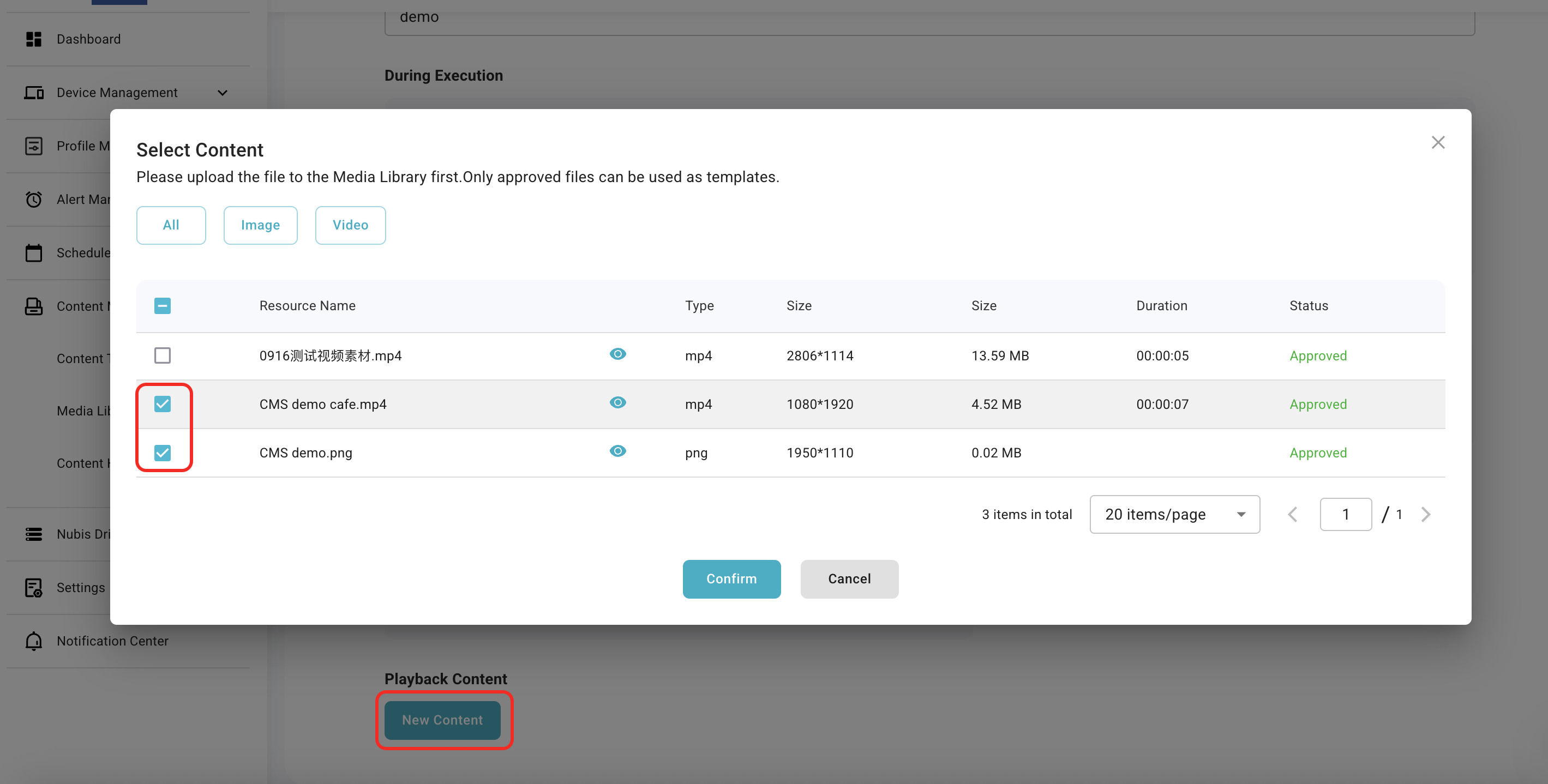This screenshot has height=784, width=1548.
Task: Preview CMS demo cafe.mp4 with eye icon
Action: tap(617, 402)
